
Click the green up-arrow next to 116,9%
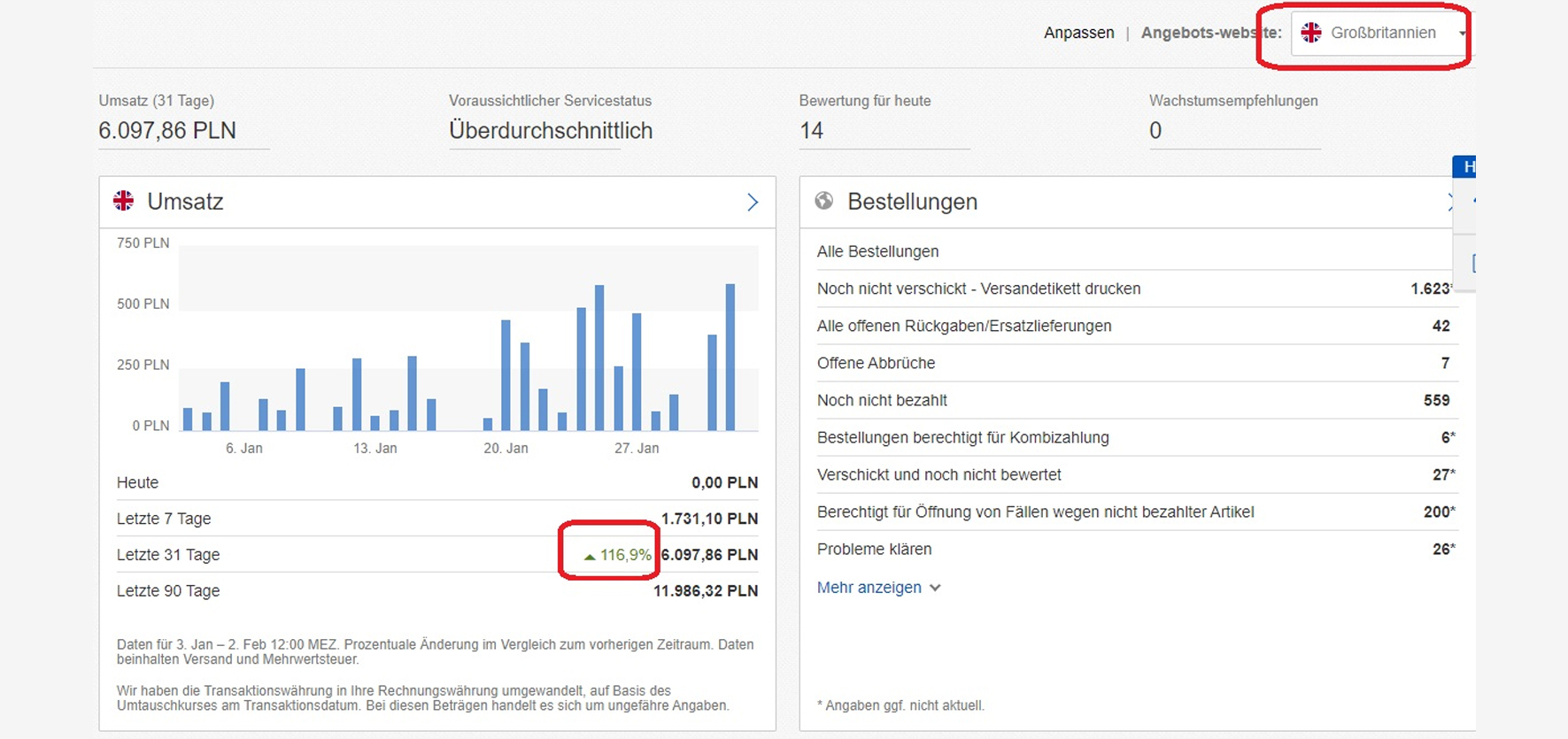click(590, 557)
